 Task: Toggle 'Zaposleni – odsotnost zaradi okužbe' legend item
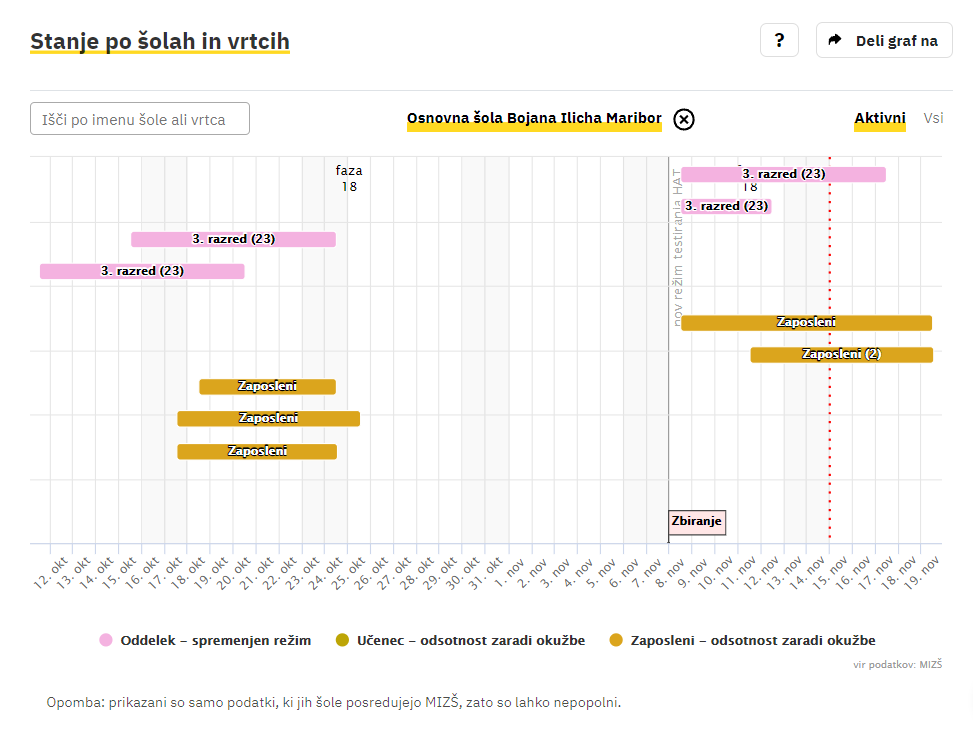[752, 640]
